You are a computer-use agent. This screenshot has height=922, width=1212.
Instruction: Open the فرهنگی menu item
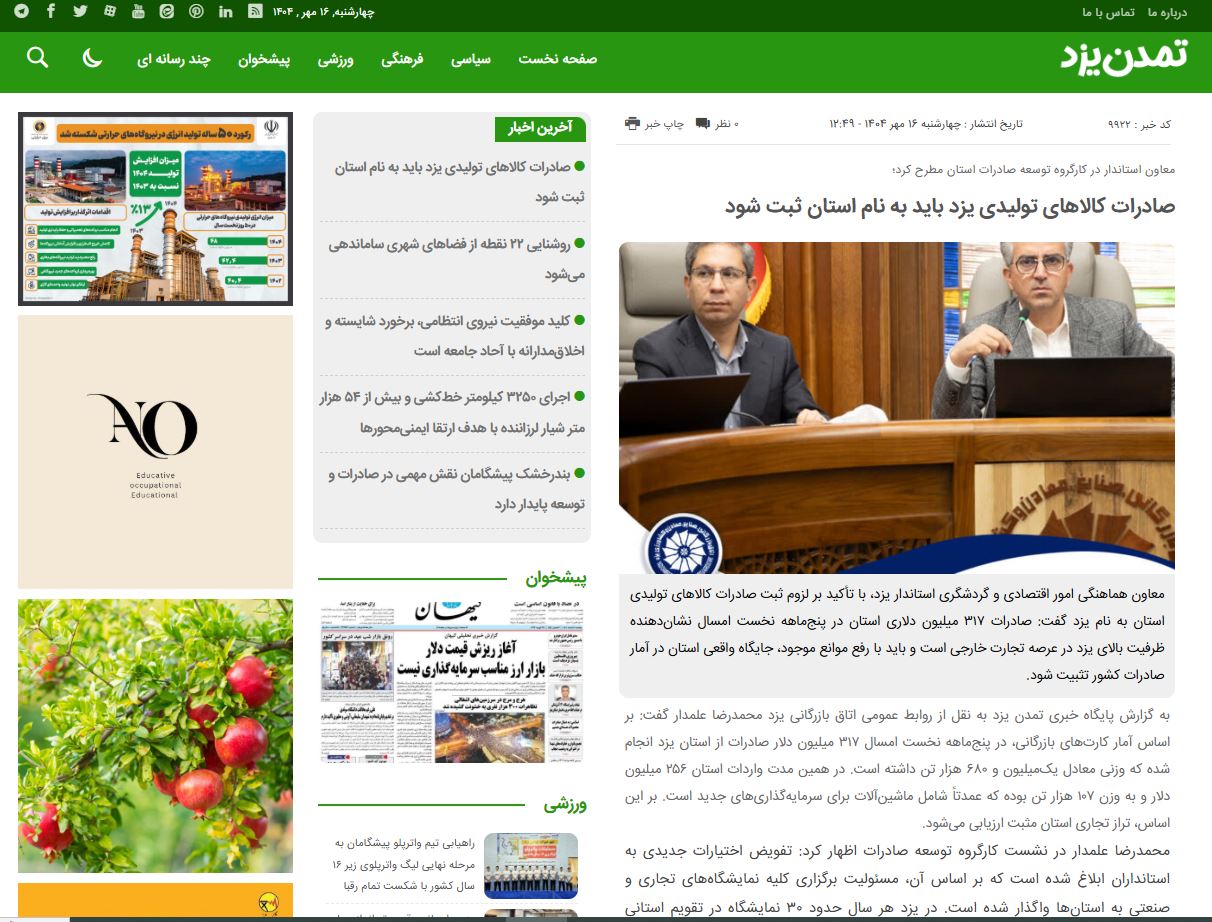(x=402, y=59)
